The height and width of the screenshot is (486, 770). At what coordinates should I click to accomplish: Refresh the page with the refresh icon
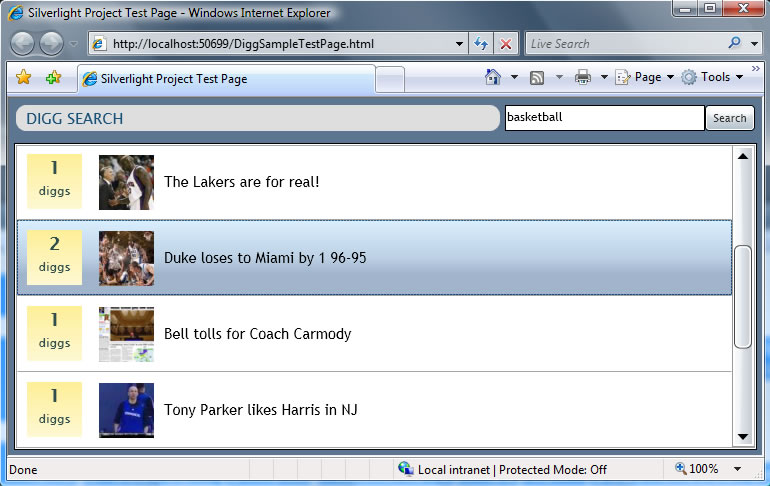coord(481,44)
